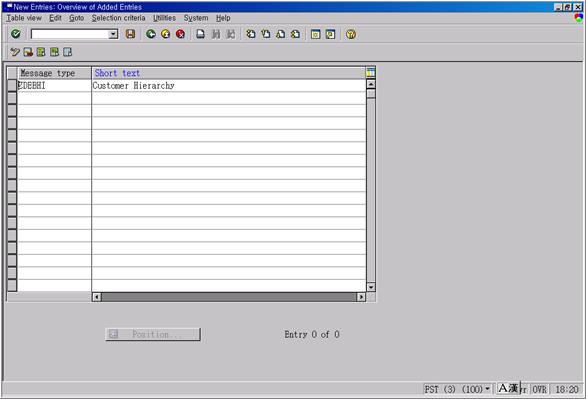
Task: Select the row containing ZDEBHI
Action: (x=12, y=86)
